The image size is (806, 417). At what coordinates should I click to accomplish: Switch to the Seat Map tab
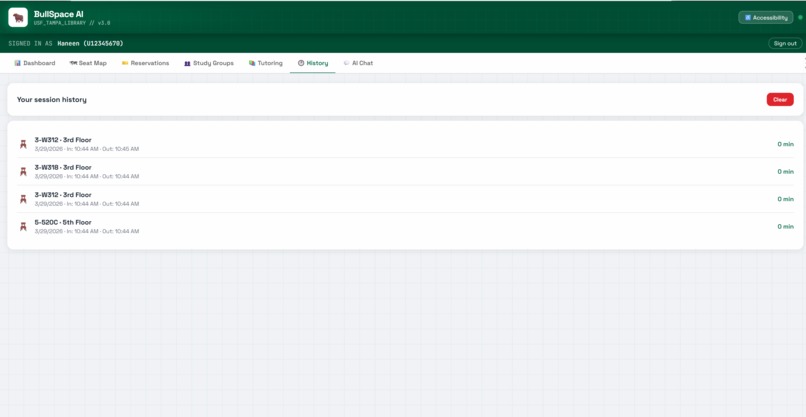(x=88, y=63)
